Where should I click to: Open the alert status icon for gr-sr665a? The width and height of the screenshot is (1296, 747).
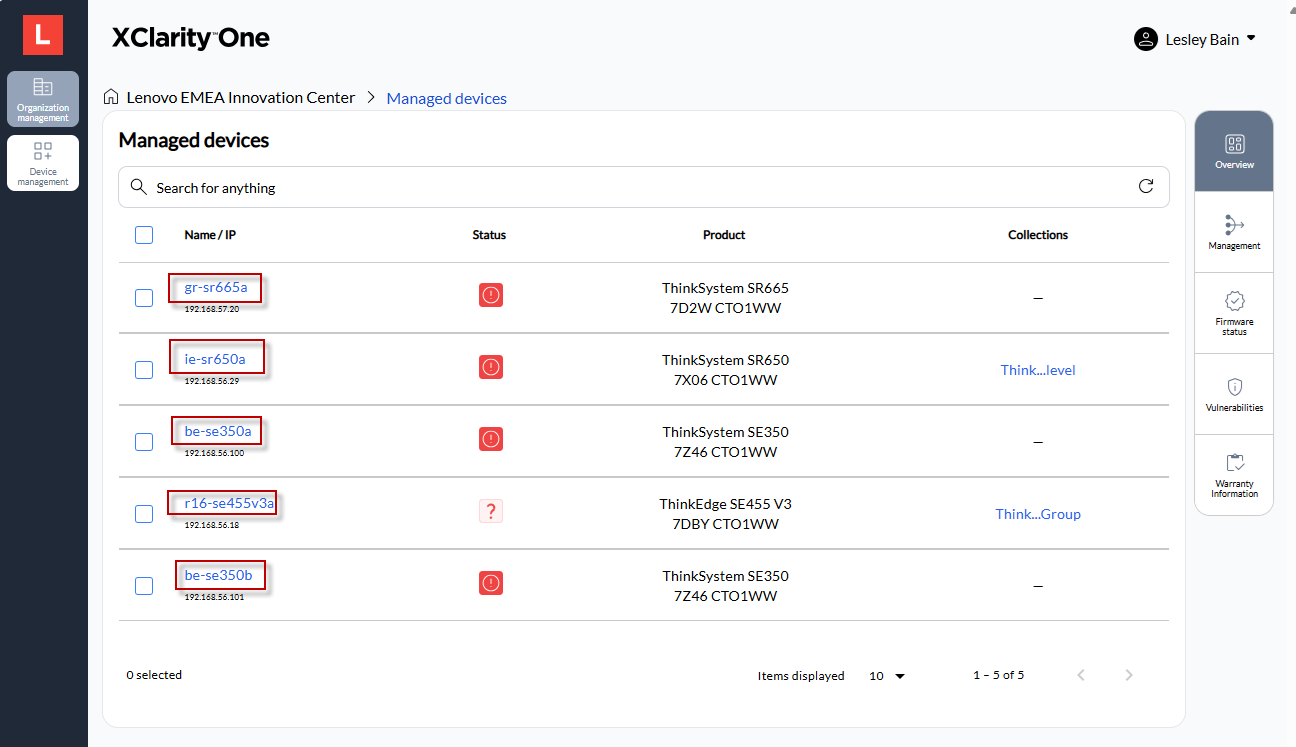490,295
